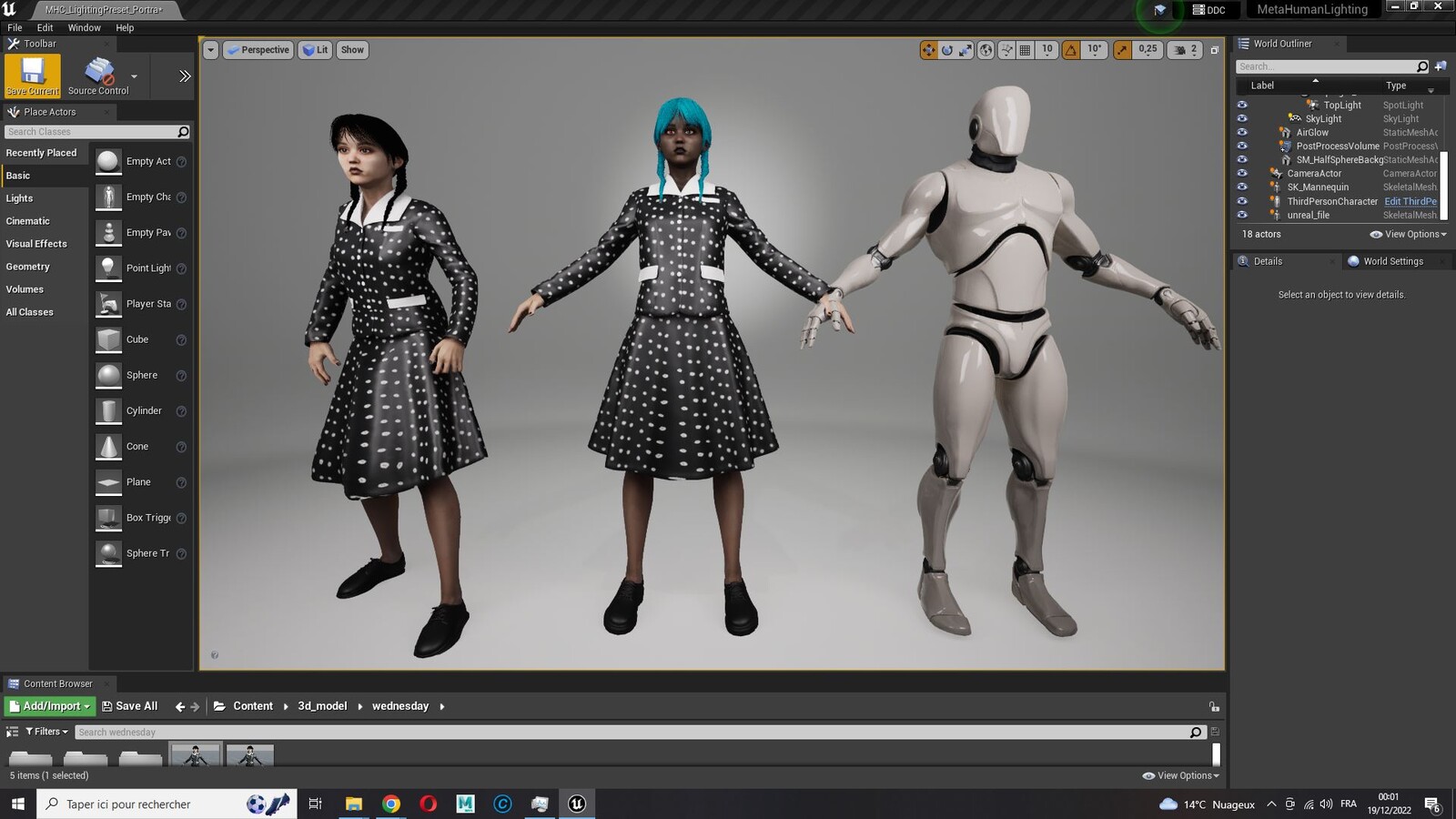Click the Perspective viewport button
Viewport: 1456px width, 819px height.
point(258,50)
